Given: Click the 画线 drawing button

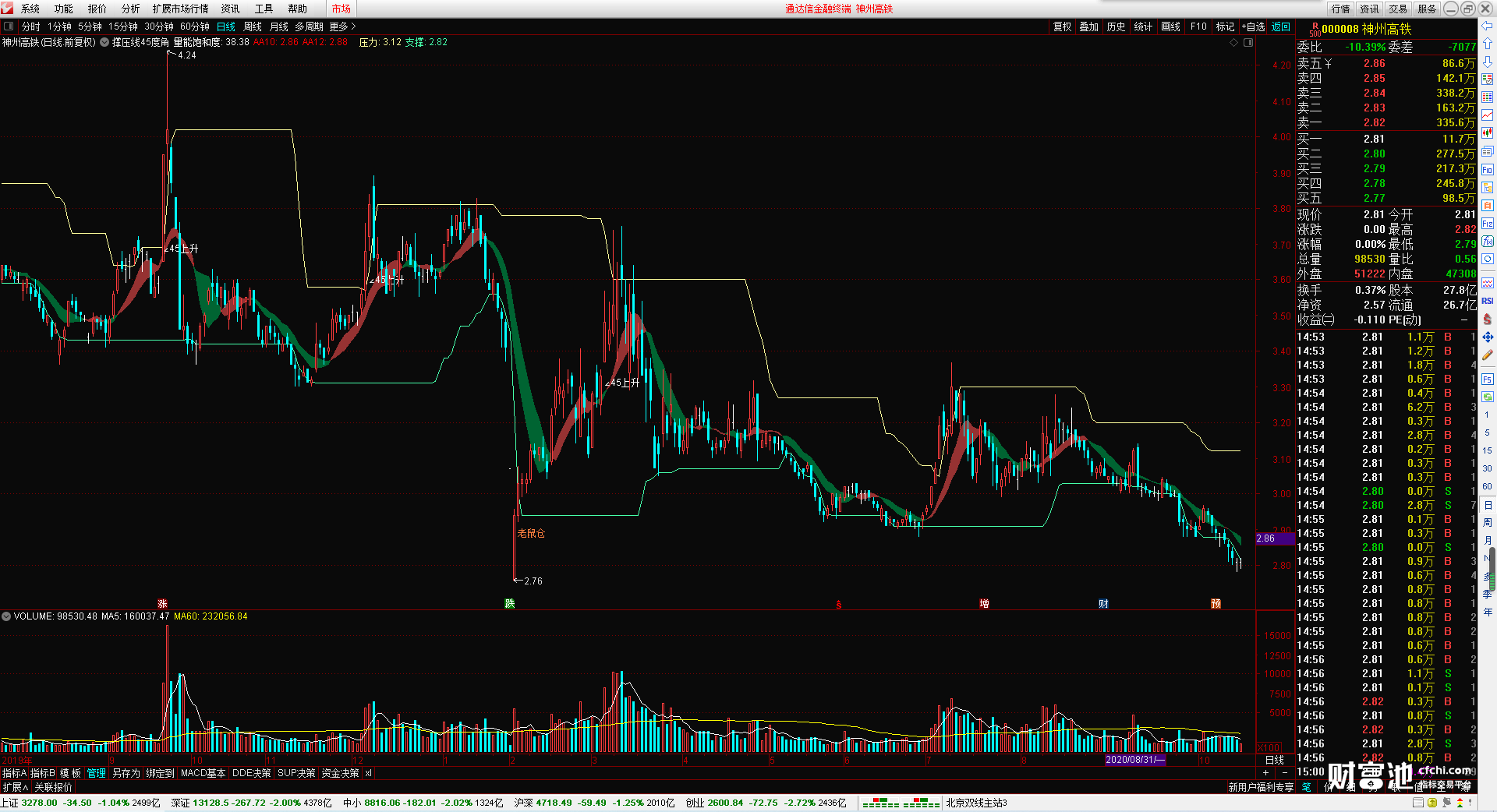Looking at the screenshot, I should (1170, 26).
